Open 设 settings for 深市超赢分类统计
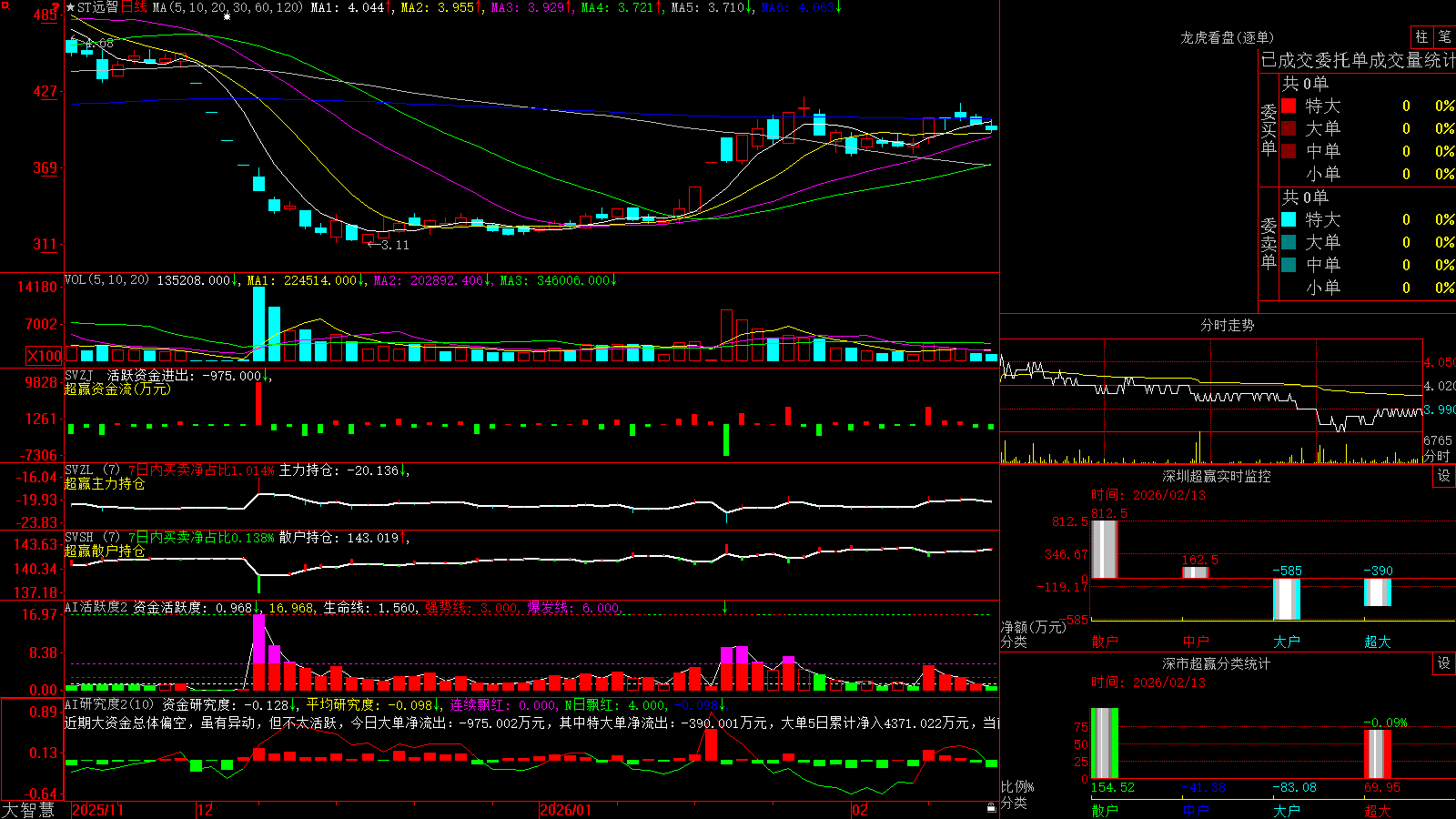 [x=1444, y=663]
